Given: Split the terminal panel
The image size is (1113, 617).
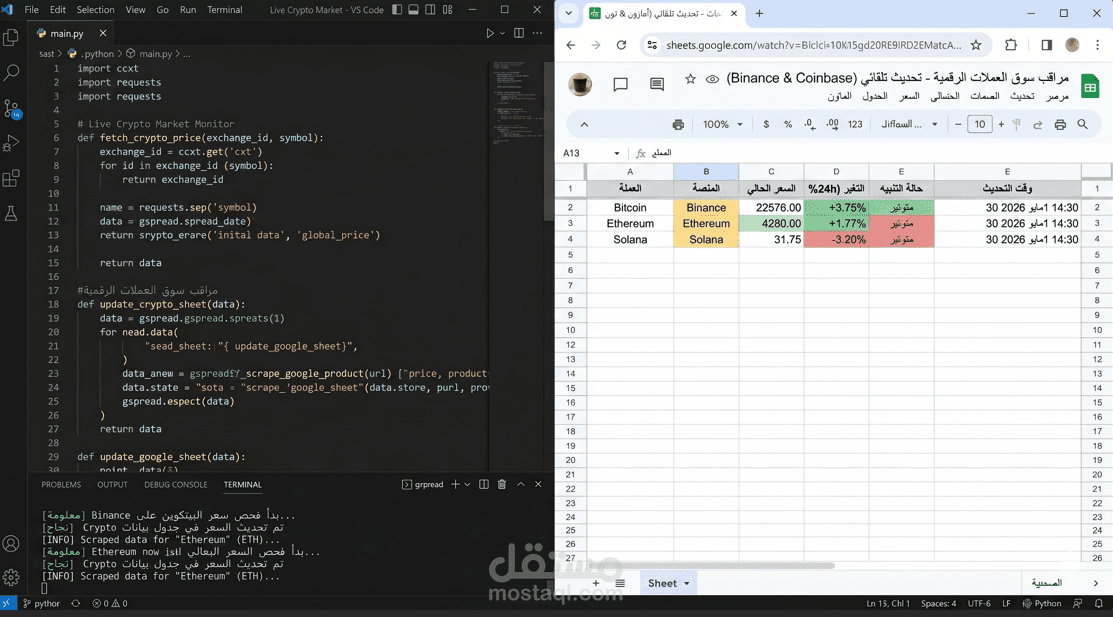Looking at the screenshot, I should pyautogui.click(x=483, y=484).
